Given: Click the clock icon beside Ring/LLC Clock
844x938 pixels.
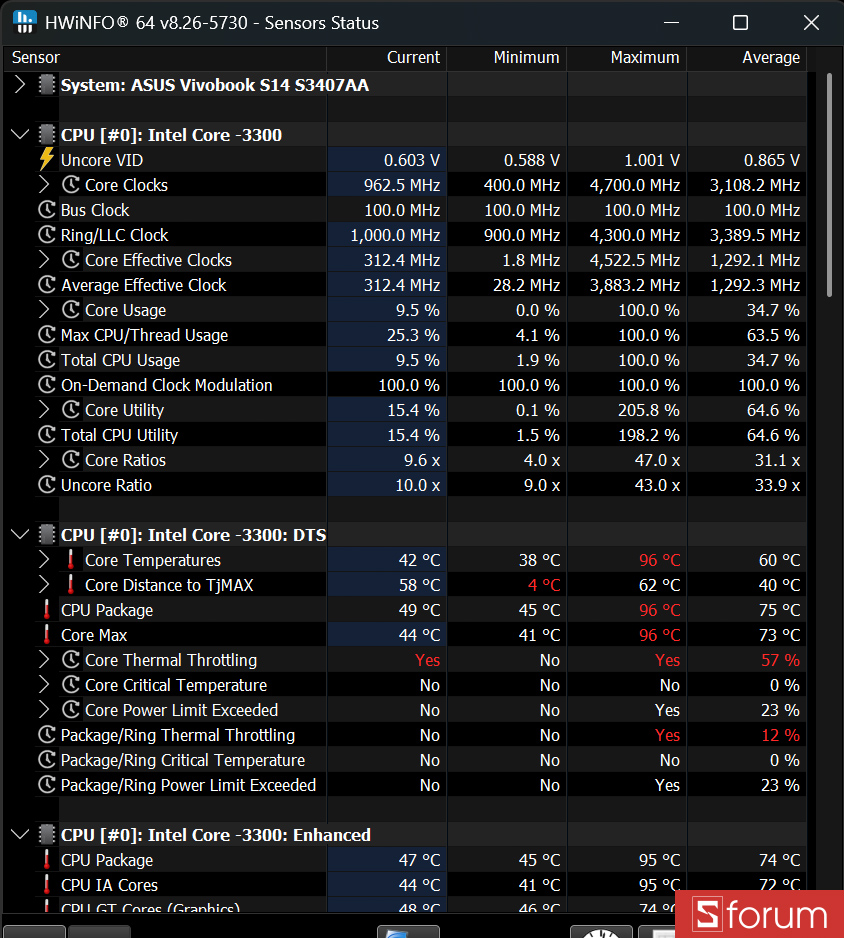Looking at the screenshot, I should (47, 235).
